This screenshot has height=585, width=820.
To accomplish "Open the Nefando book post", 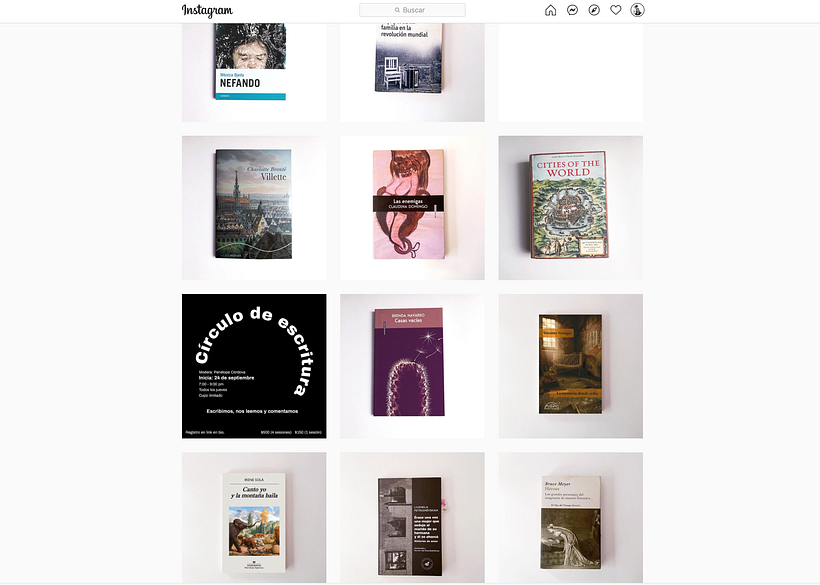I will [254, 72].
